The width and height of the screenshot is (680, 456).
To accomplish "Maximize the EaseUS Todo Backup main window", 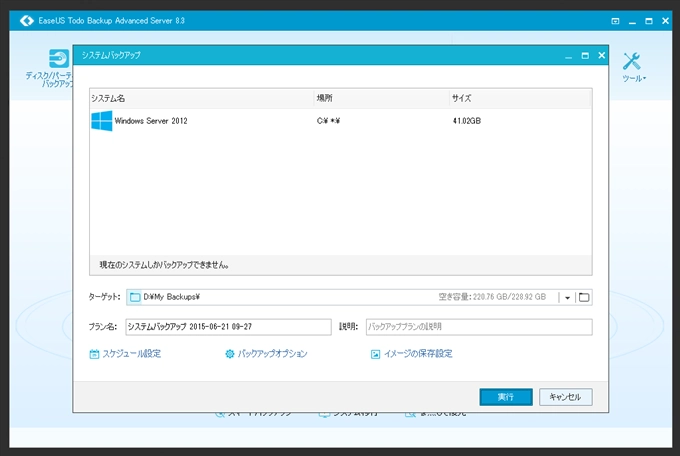I will (649, 21).
